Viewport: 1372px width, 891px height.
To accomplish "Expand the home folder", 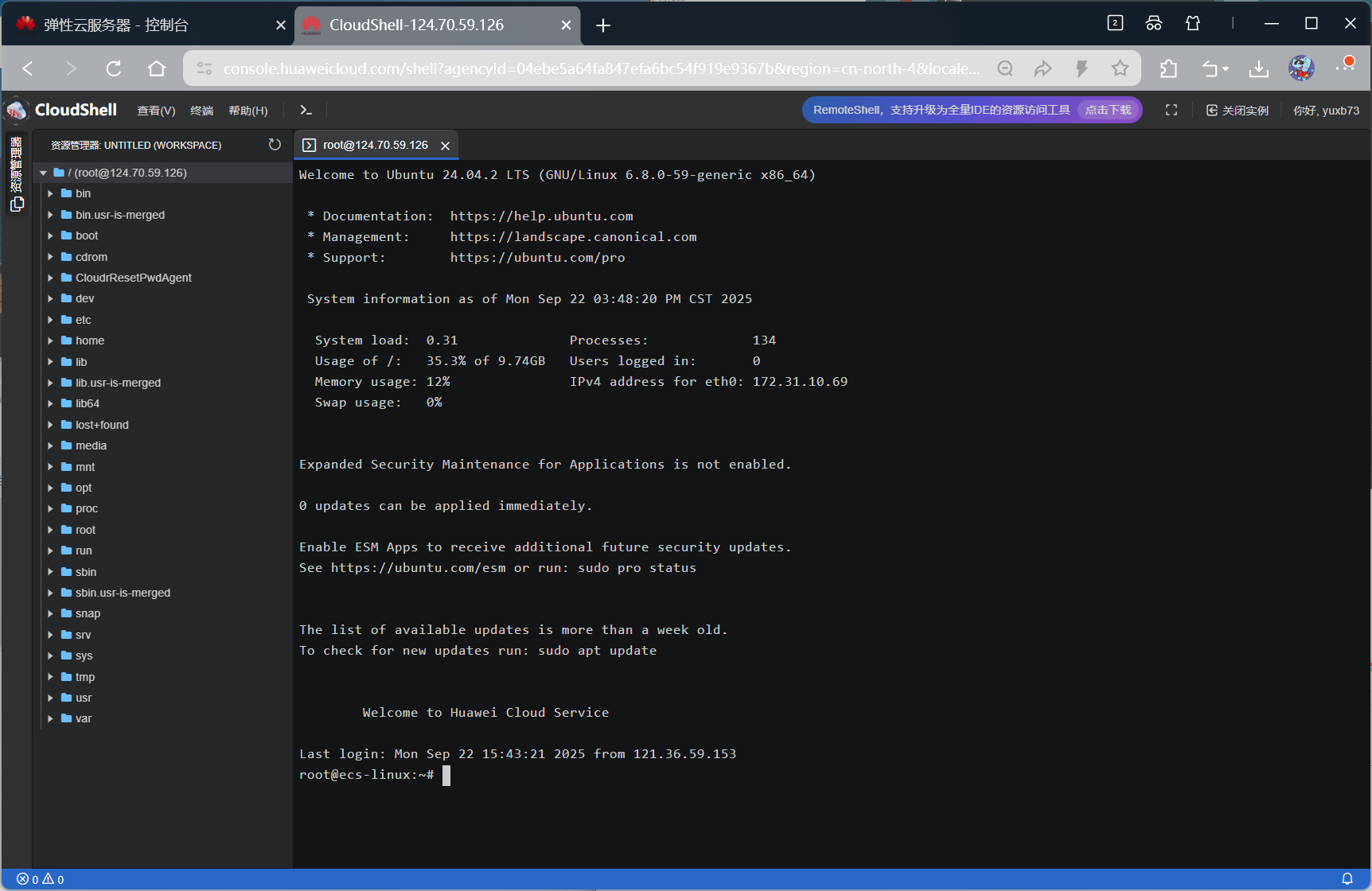I will tap(50, 340).
